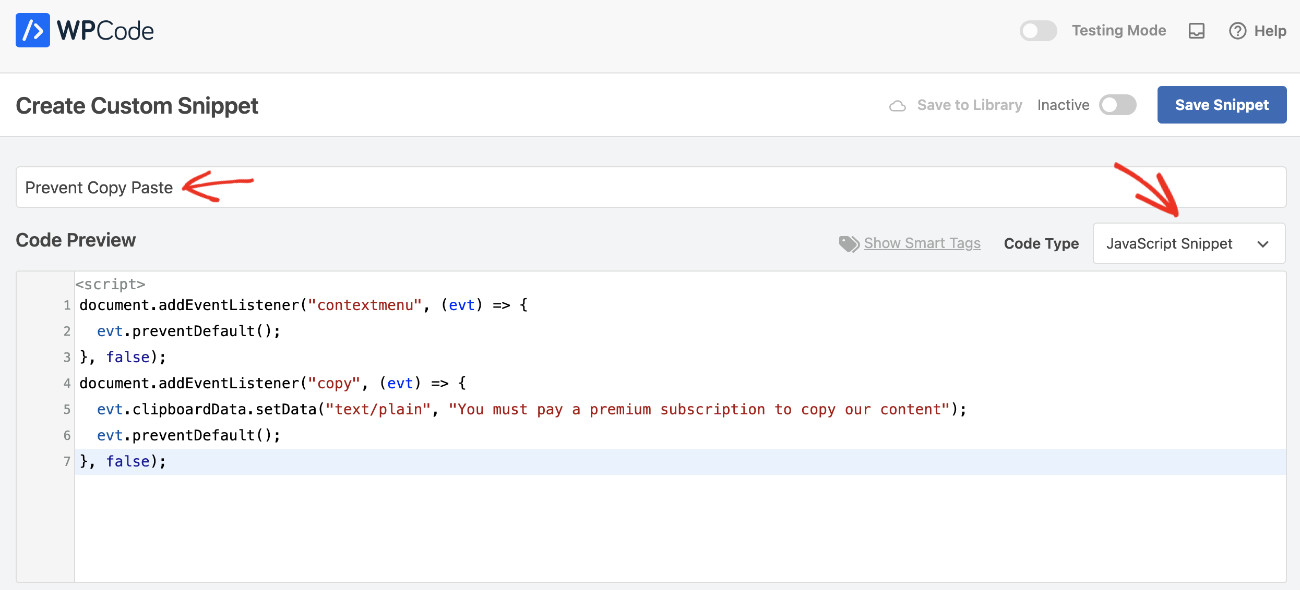The image size is (1300, 590).
Task: Click the cloud icon beside Save to Library
Action: point(897,104)
